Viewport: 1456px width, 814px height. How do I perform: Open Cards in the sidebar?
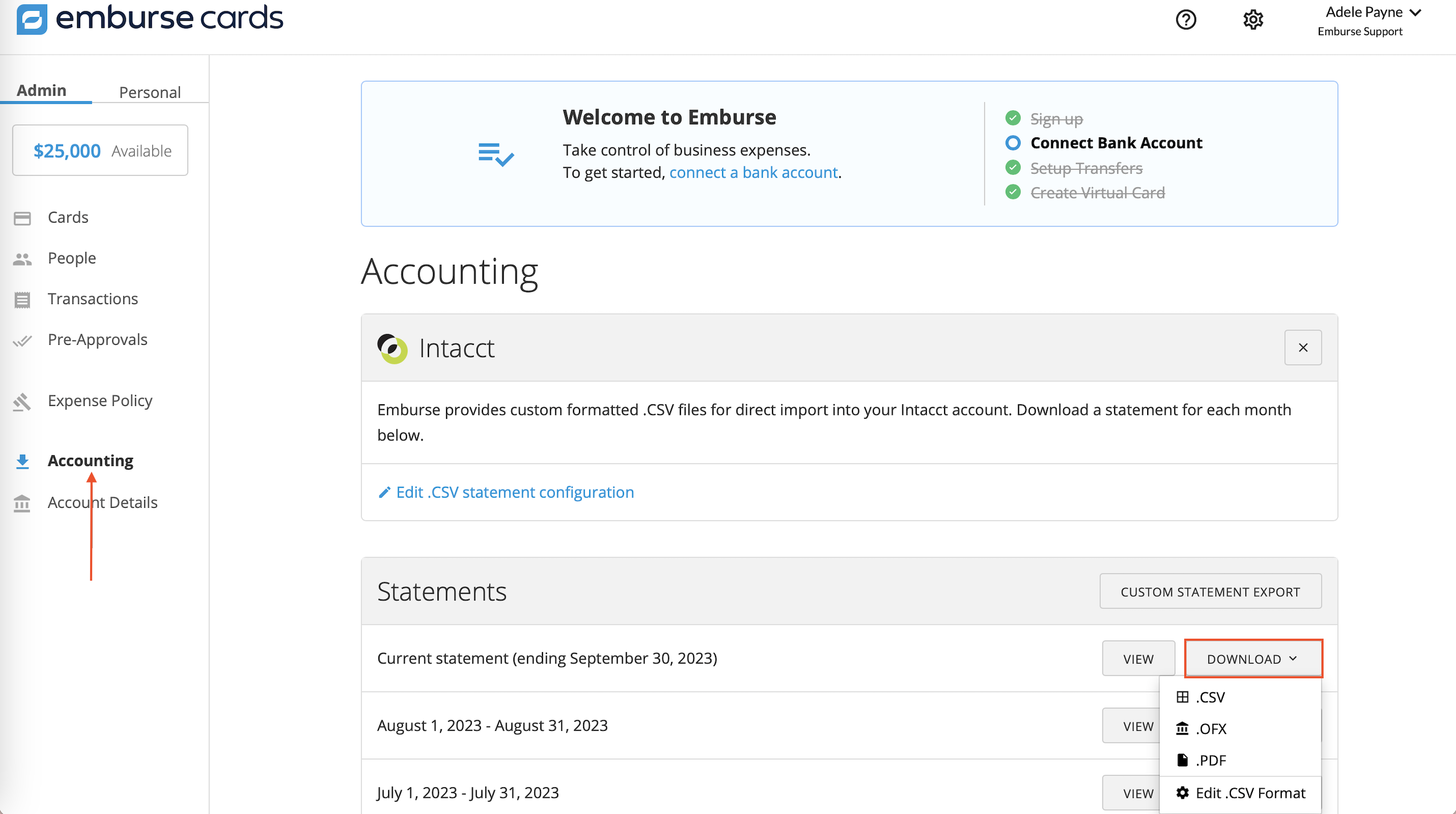click(x=68, y=218)
